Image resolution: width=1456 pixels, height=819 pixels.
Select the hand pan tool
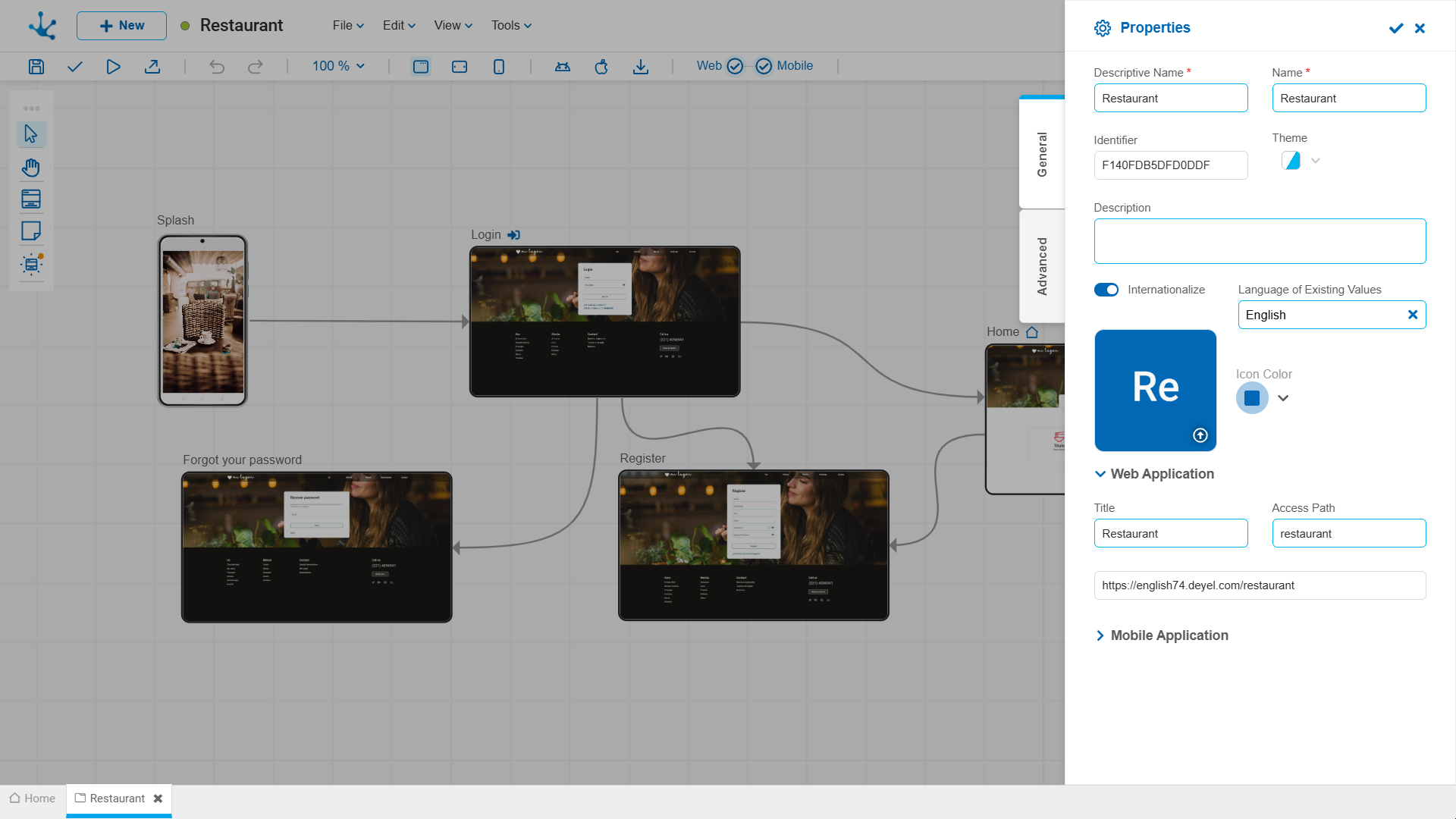(31, 167)
